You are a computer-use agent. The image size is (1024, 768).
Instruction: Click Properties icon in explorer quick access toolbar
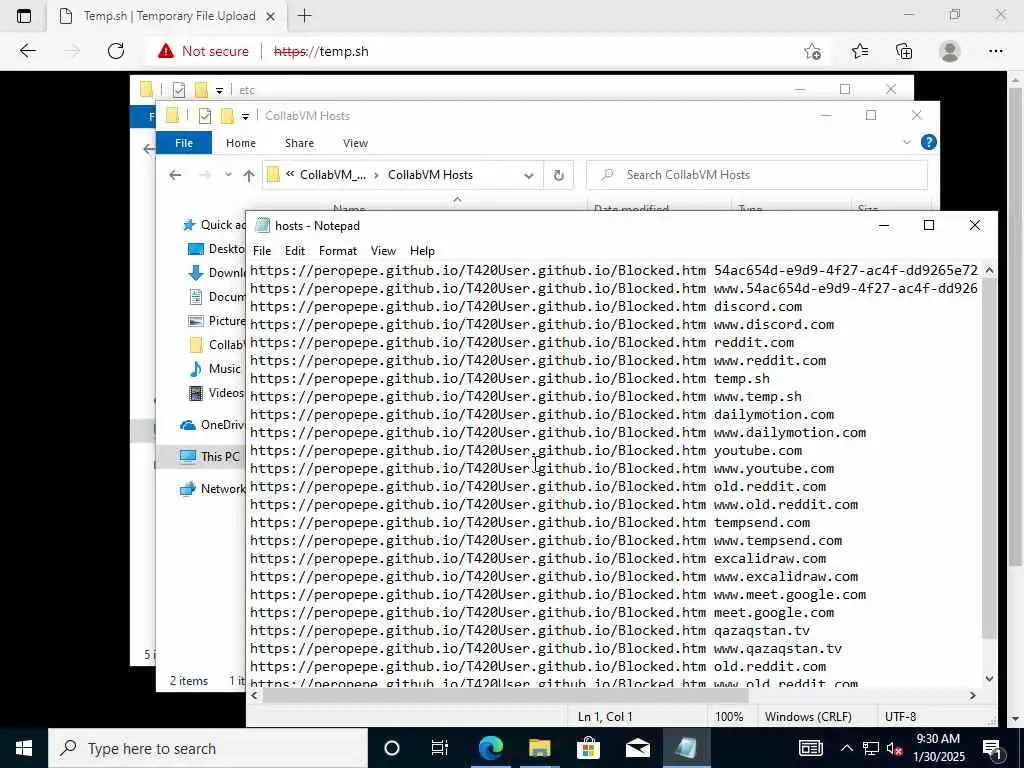click(204, 116)
